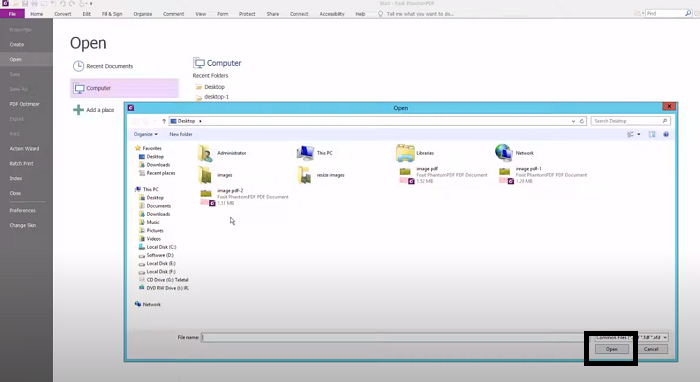This screenshot has height=382, width=700.
Task: Select Network in the navigation tree
Action: click(148, 304)
